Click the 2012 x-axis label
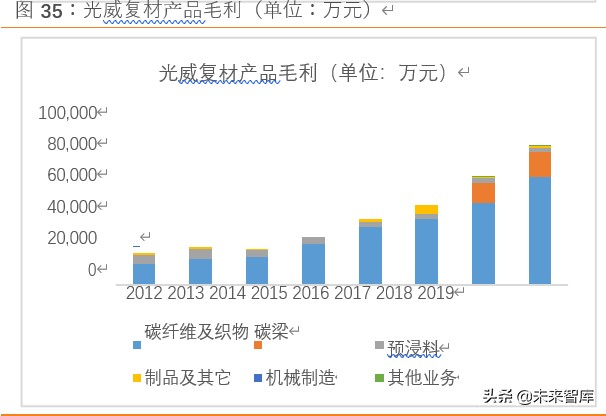The height and width of the screenshot is (416, 606). point(144,293)
